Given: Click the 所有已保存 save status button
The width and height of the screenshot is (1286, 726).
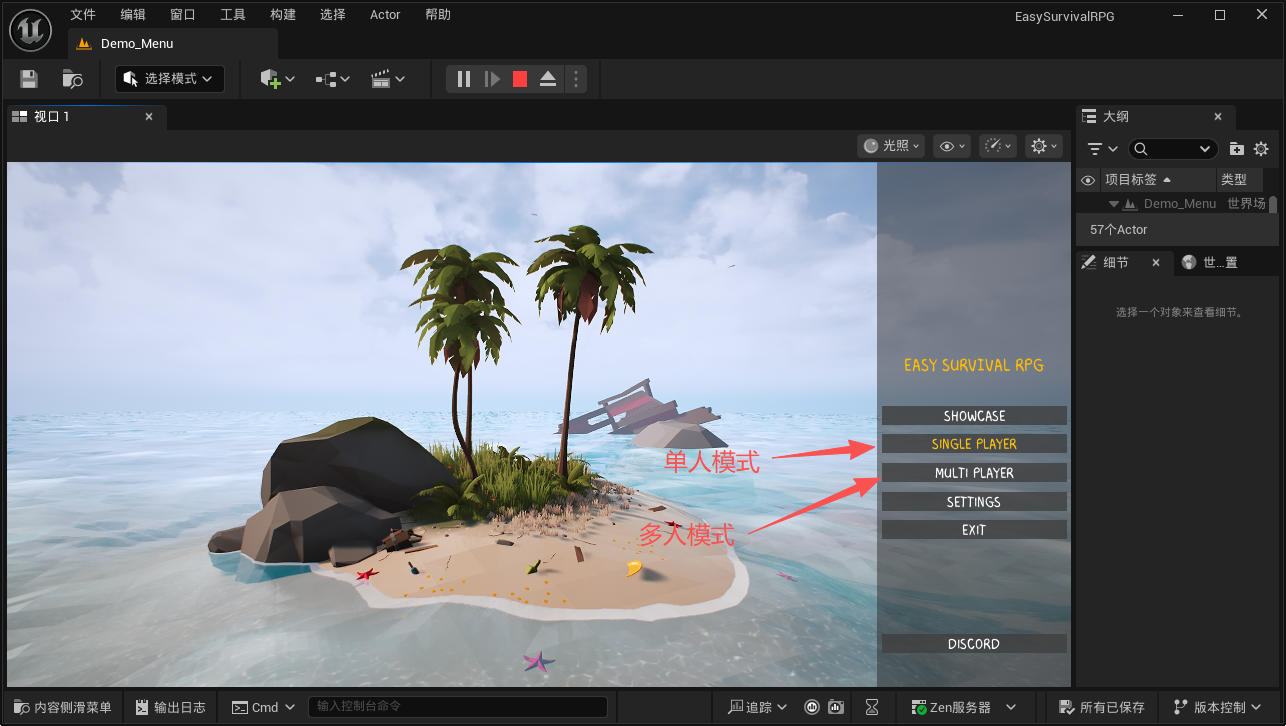Looking at the screenshot, I should pyautogui.click(x=1101, y=707).
